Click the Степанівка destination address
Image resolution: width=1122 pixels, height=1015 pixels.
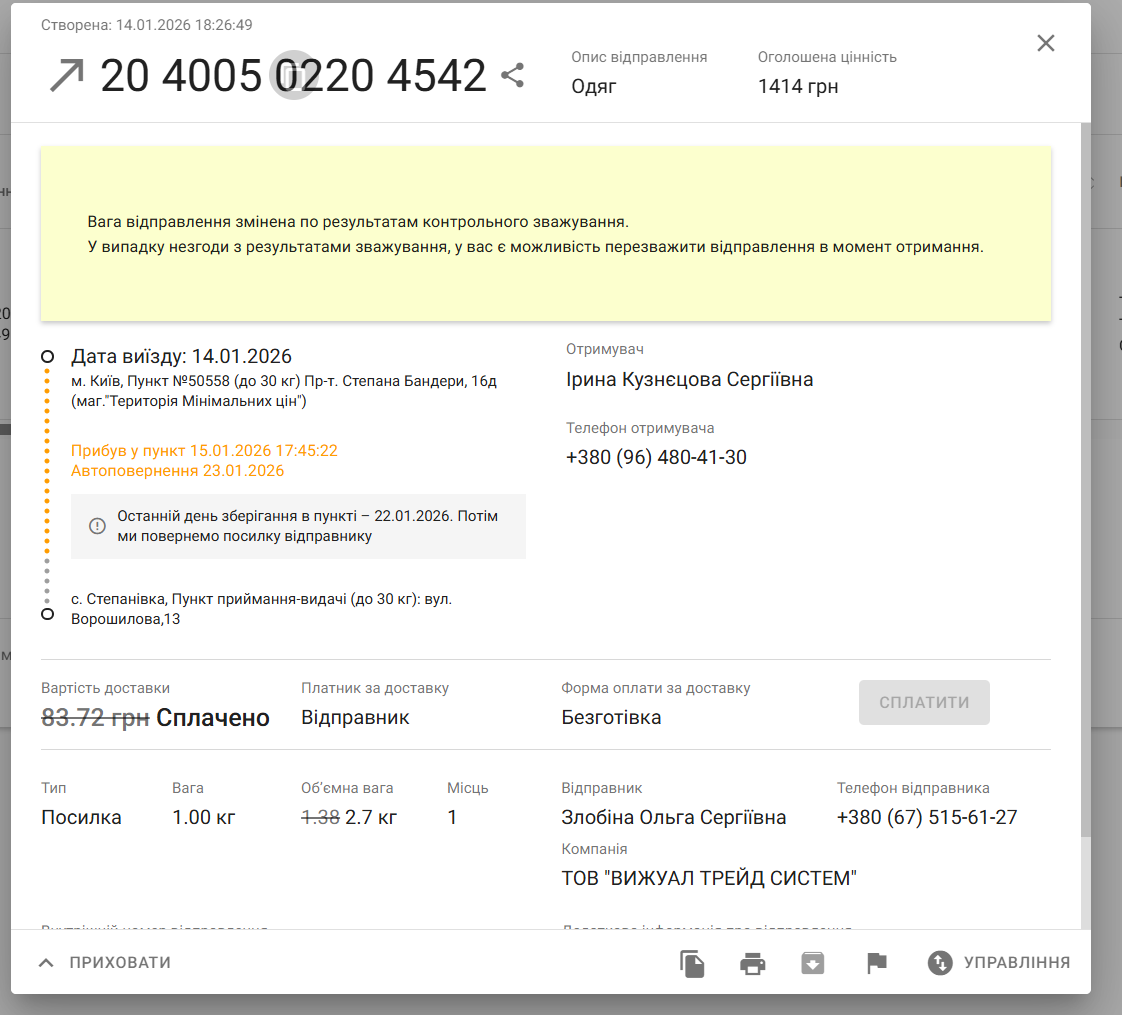261,609
